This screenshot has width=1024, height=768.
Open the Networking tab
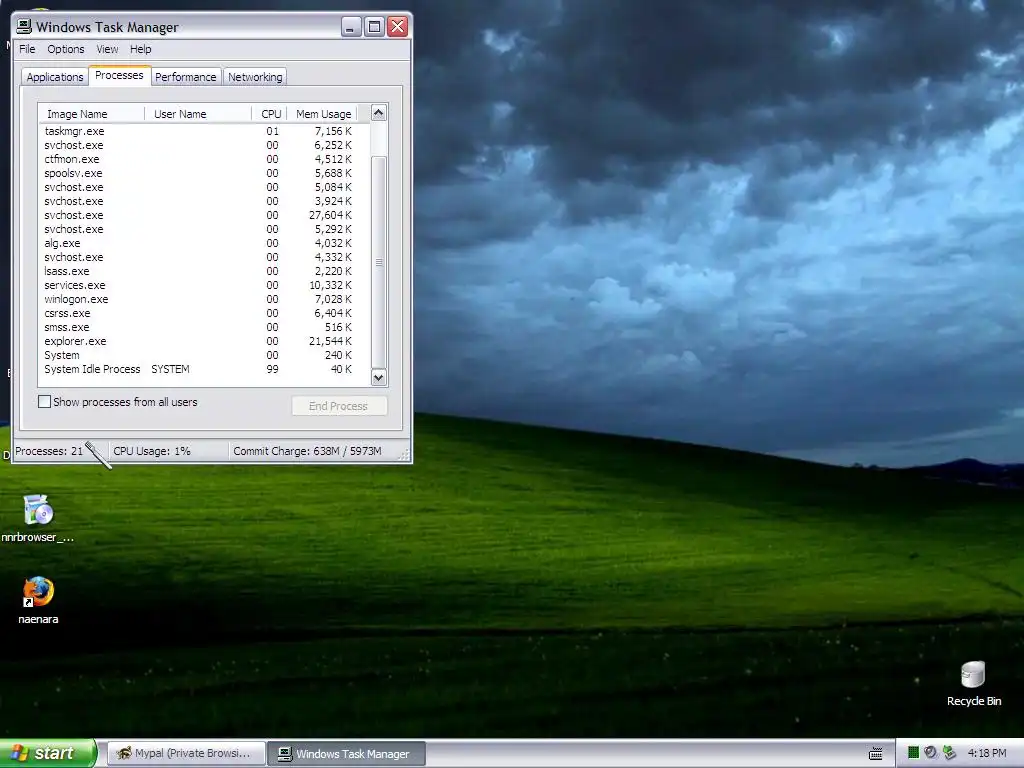(255, 77)
